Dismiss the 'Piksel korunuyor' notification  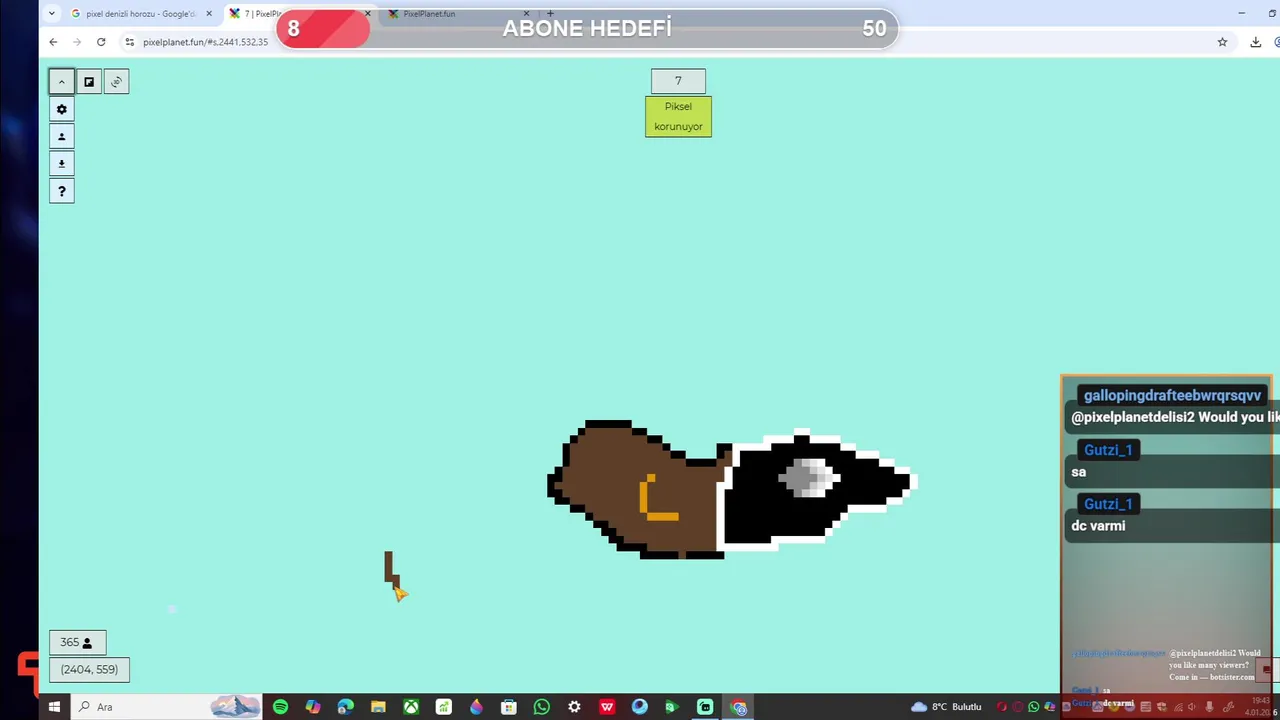point(678,116)
